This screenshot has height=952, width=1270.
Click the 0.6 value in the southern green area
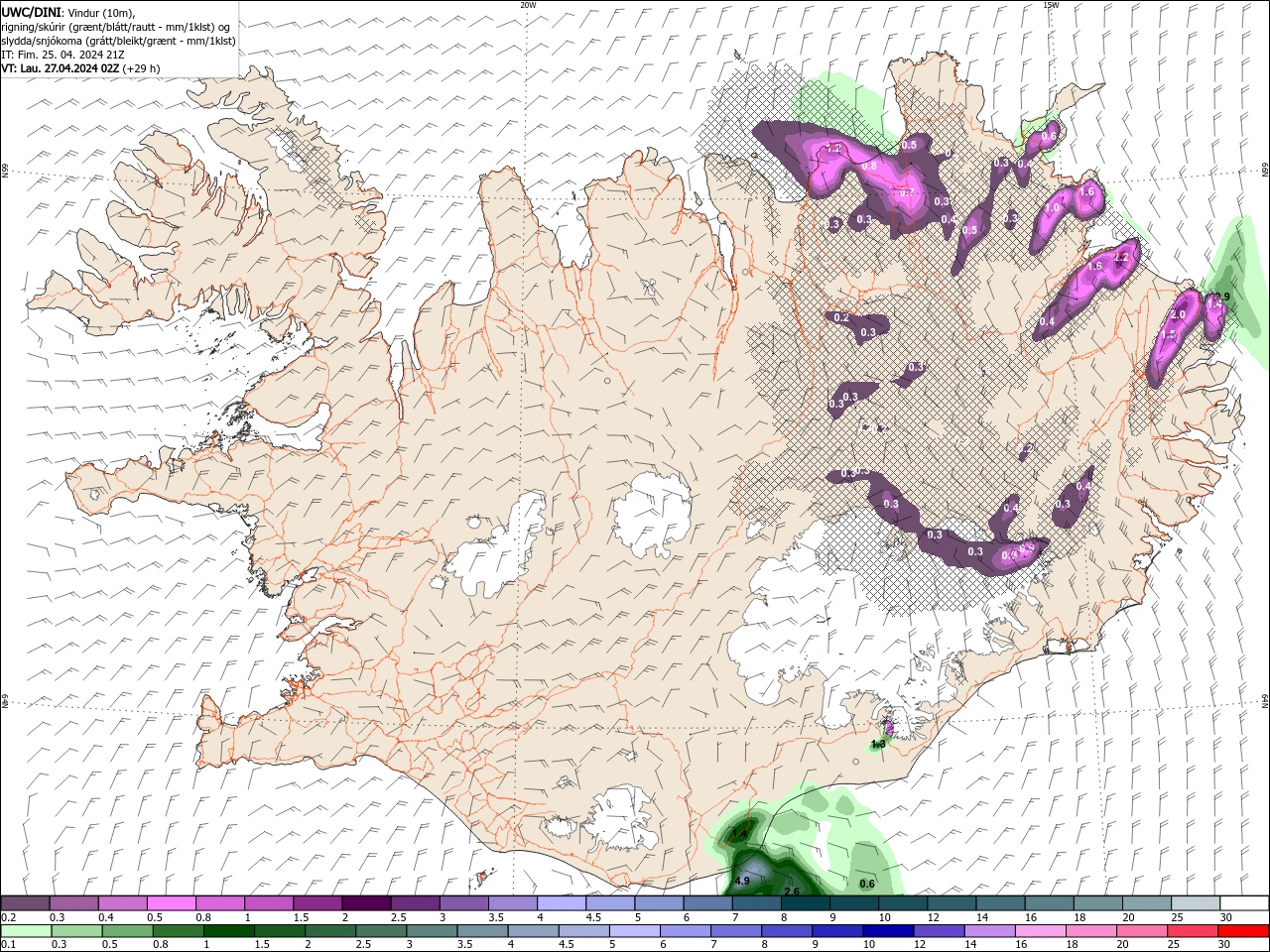pos(867,884)
